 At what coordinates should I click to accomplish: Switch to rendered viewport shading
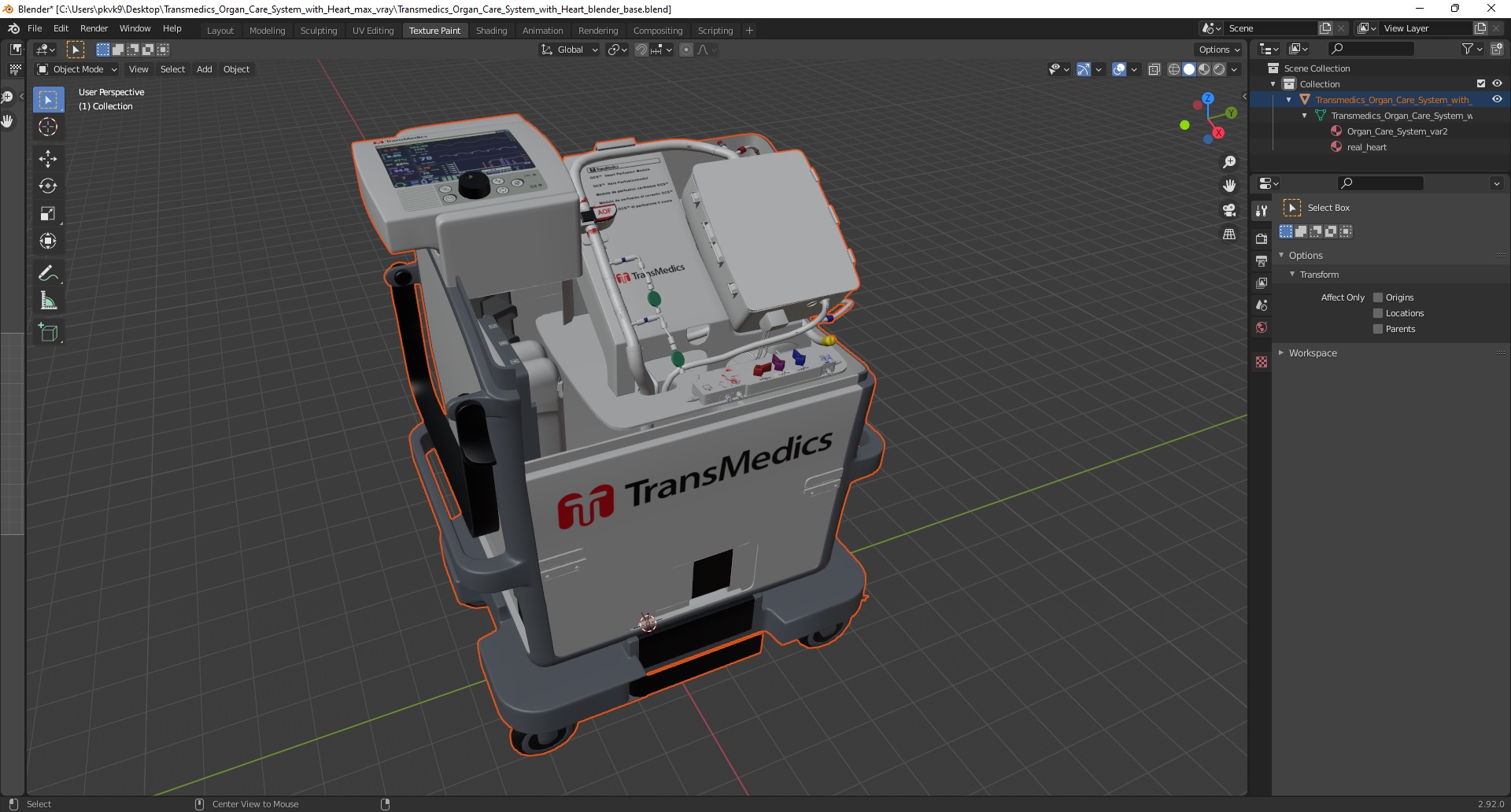coord(1219,69)
